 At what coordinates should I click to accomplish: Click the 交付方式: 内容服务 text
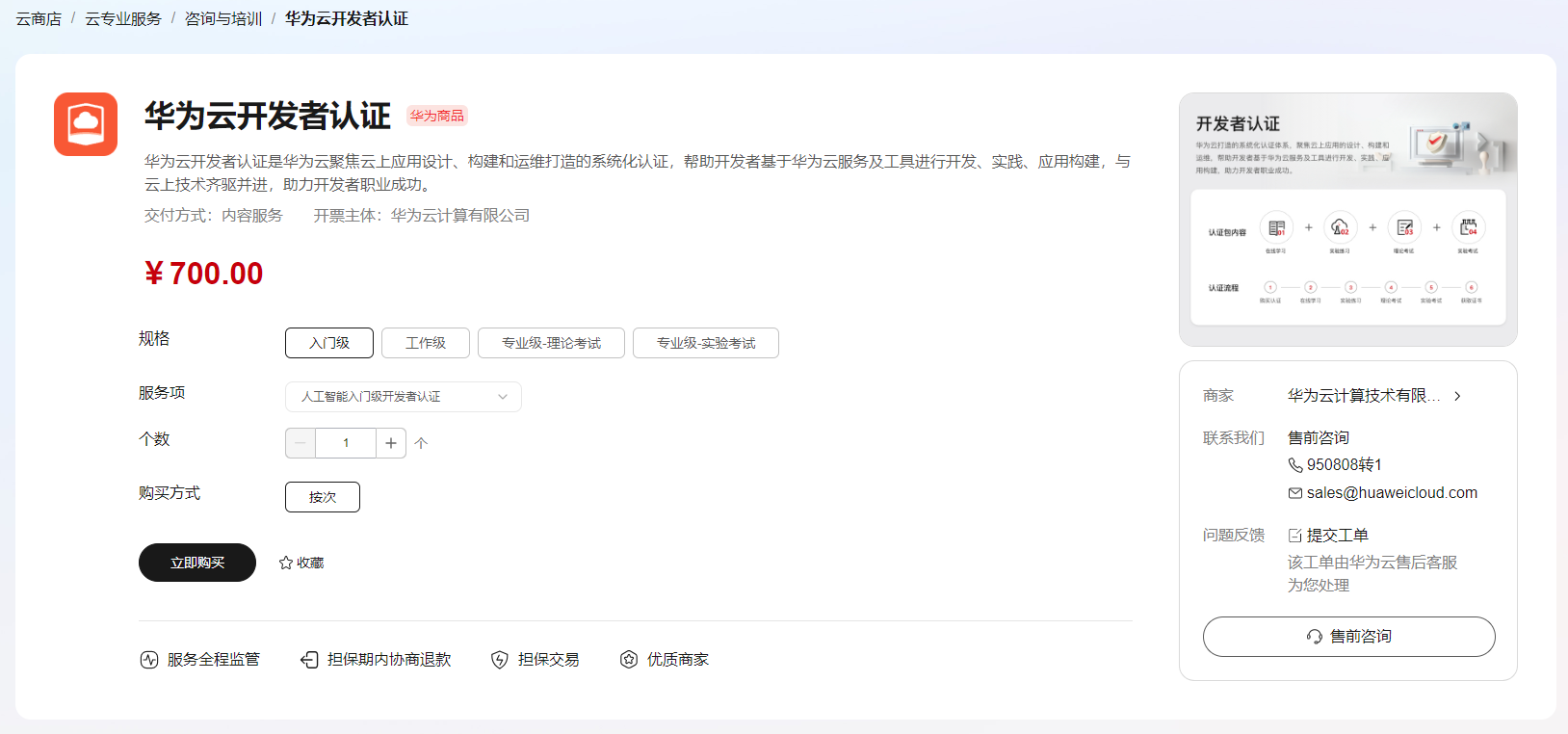[214, 216]
